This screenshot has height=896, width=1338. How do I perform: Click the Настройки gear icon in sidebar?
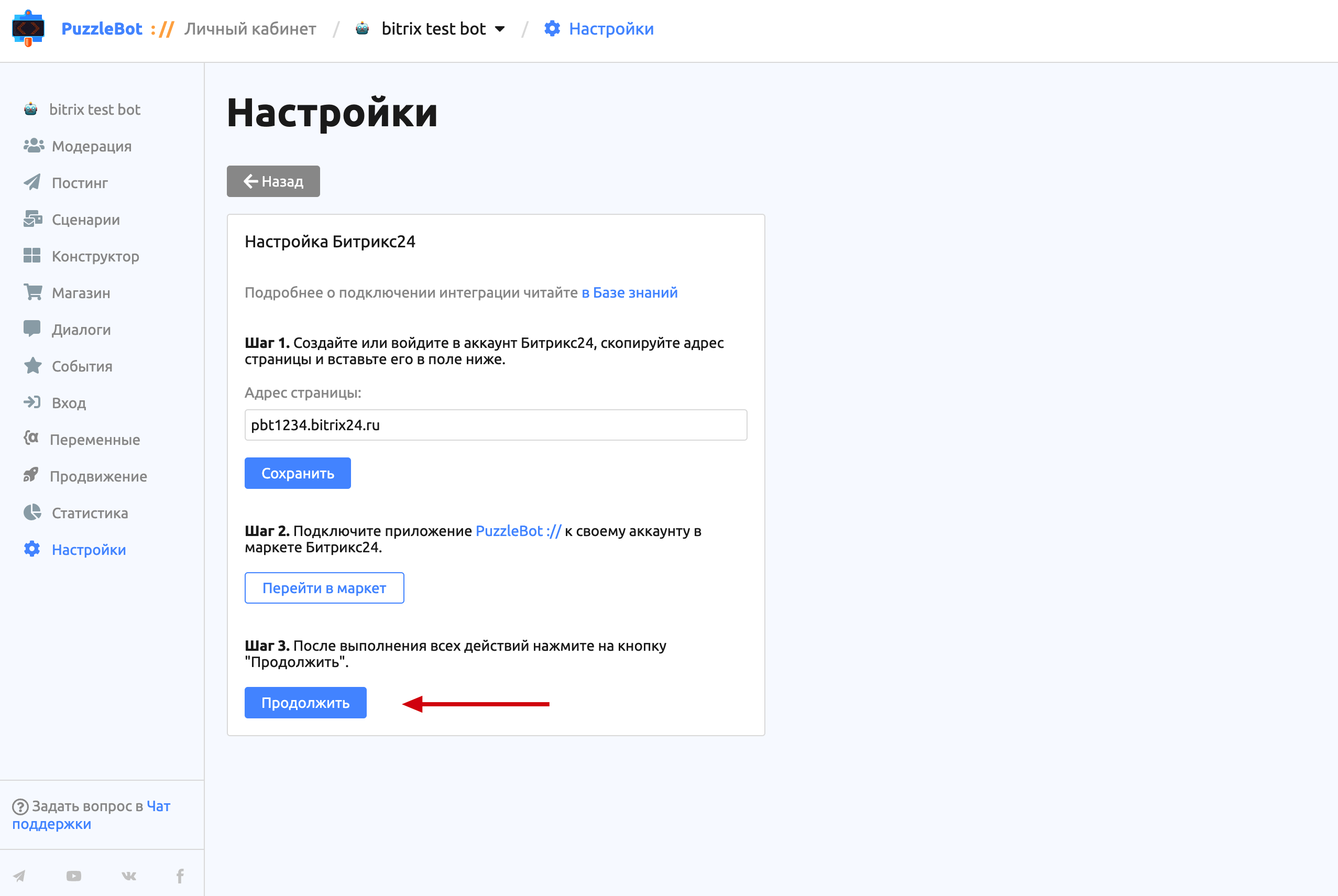point(32,549)
